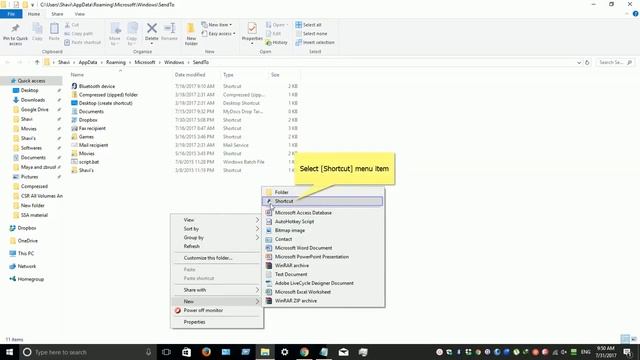
Task: Open Settings gear on taskbar
Action: pyautogui.click(x=284, y=352)
